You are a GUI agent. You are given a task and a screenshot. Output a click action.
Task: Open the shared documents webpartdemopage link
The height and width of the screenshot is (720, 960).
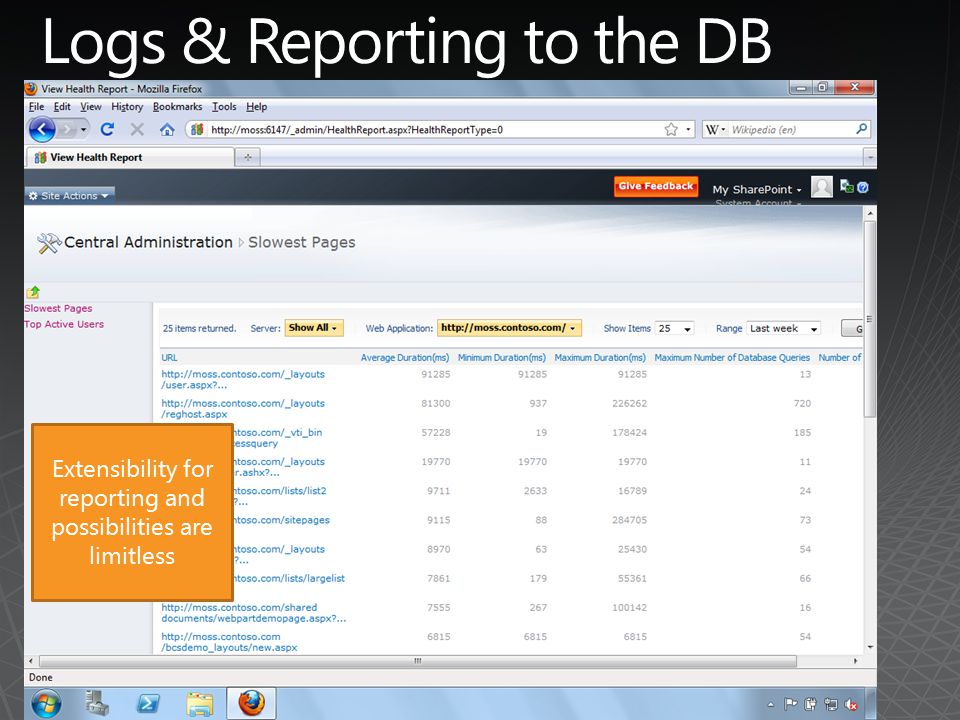(253, 613)
